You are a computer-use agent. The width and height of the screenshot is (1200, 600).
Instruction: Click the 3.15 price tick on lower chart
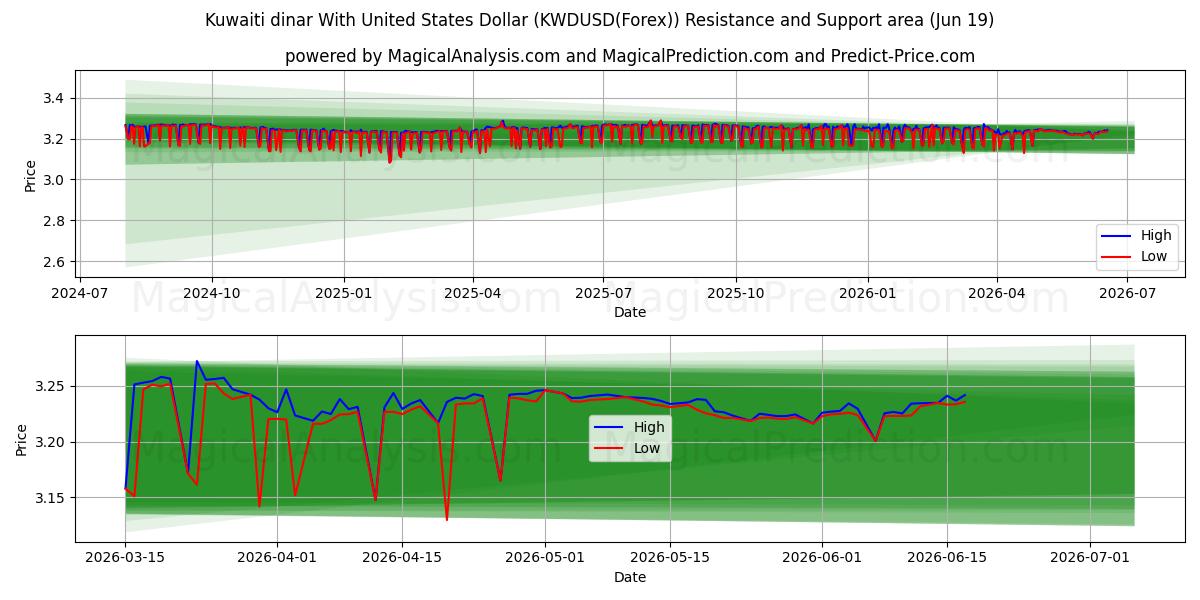pyautogui.click(x=50, y=498)
